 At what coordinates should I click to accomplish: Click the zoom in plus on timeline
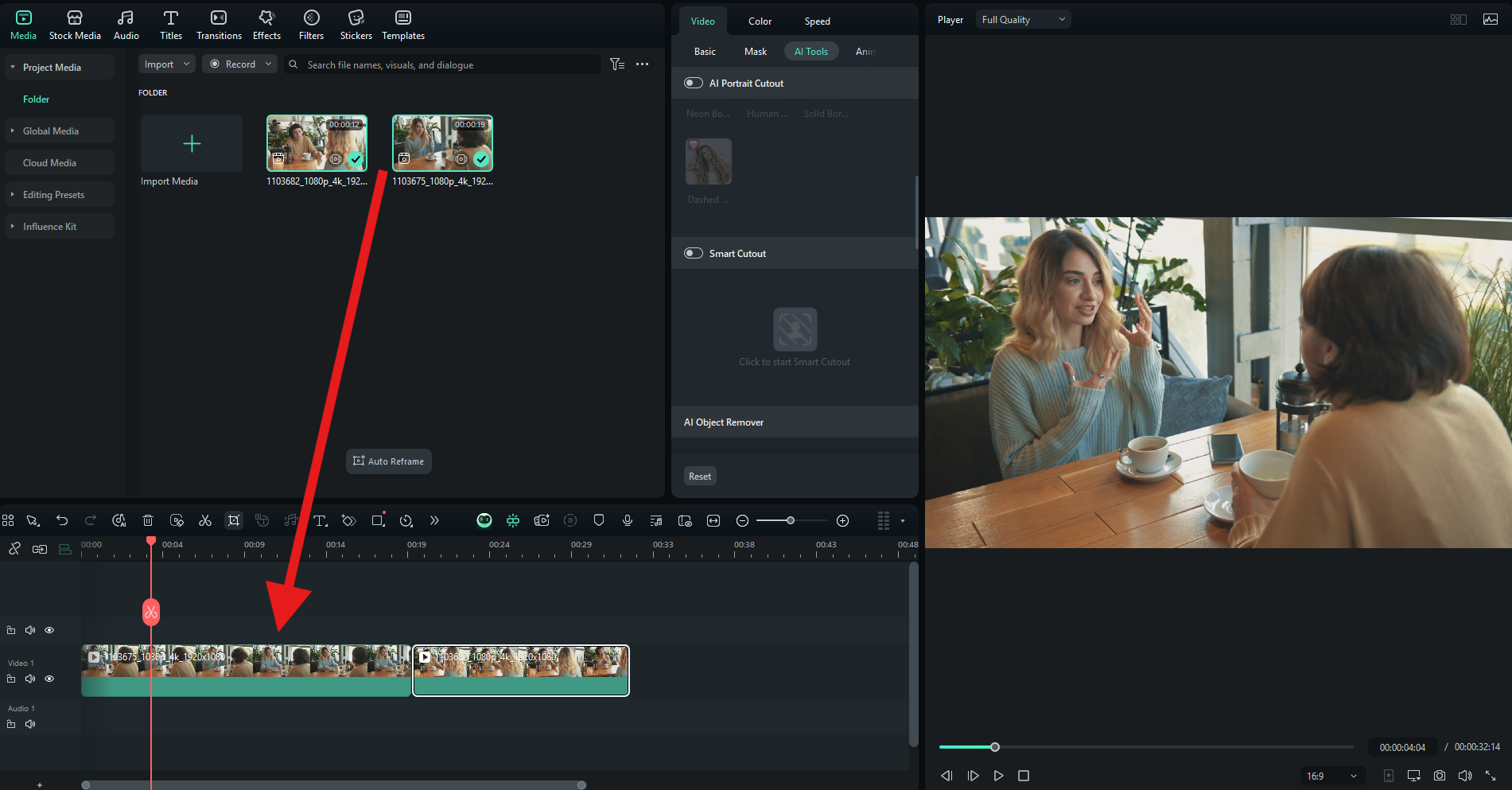coord(843,520)
